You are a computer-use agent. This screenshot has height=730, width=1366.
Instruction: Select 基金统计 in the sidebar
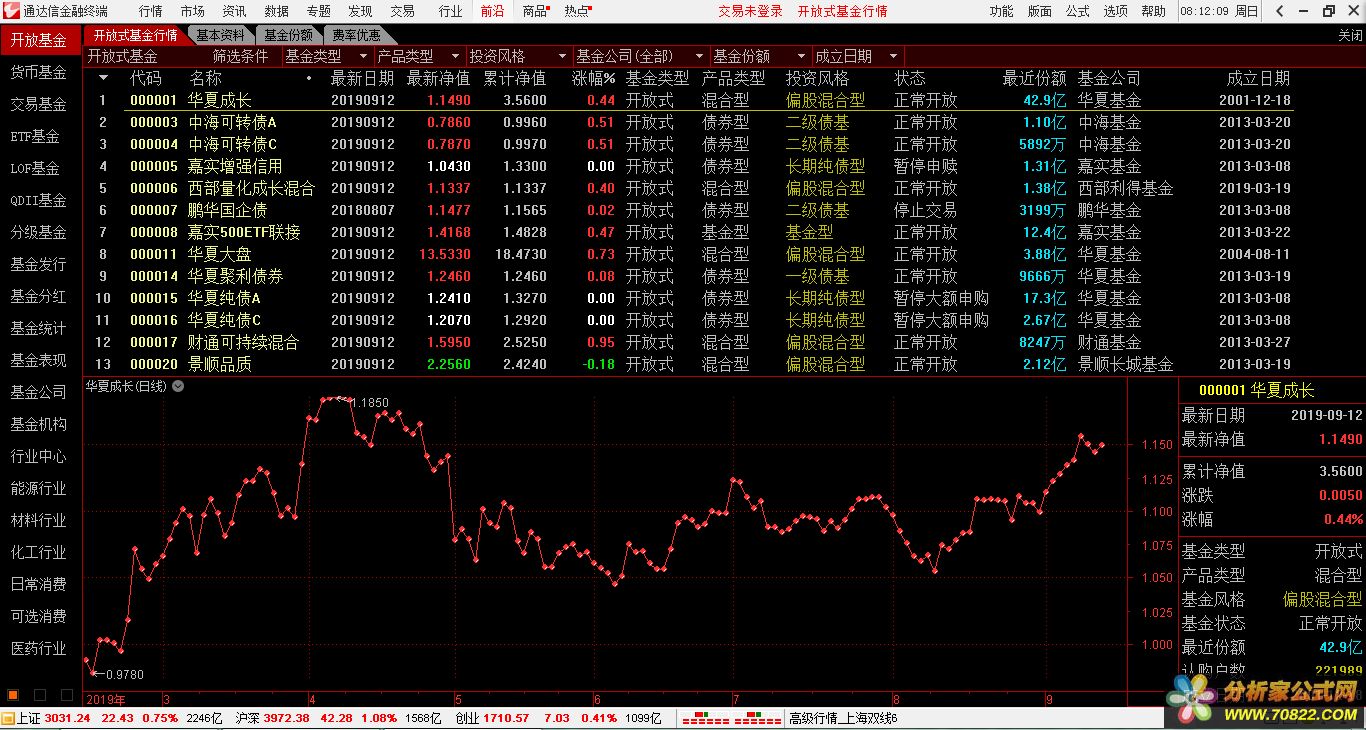tap(38, 328)
